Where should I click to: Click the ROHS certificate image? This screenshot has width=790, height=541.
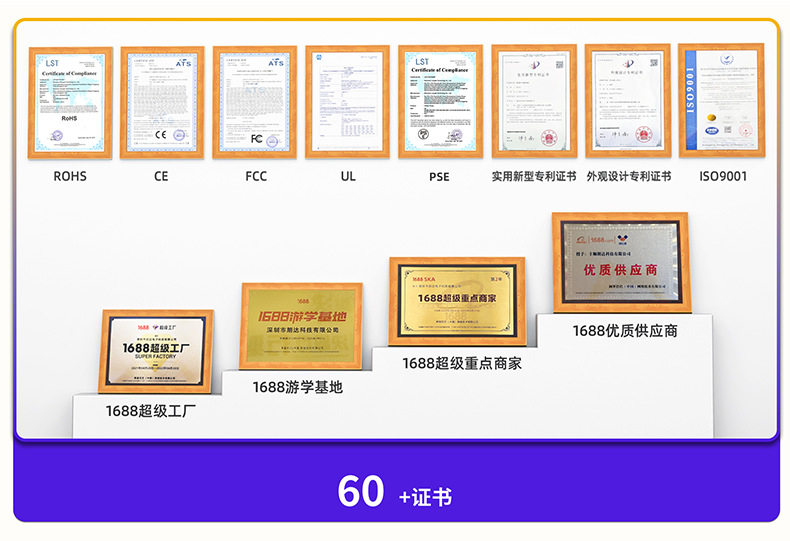[x=70, y=103]
